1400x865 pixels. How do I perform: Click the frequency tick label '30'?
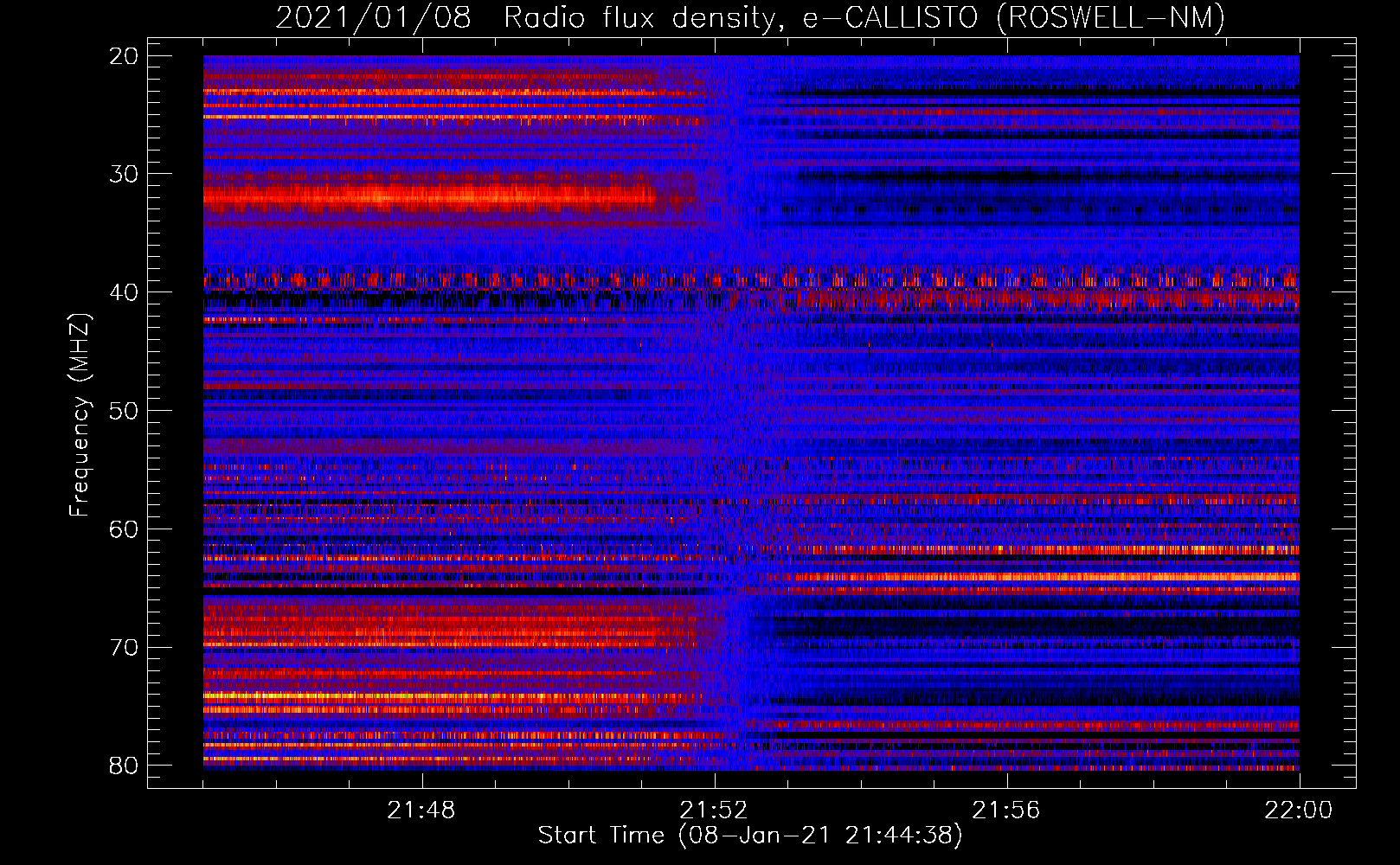click(x=125, y=174)
